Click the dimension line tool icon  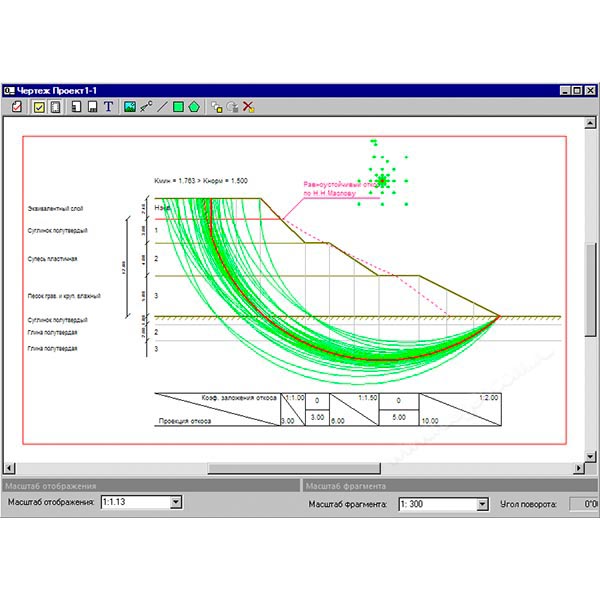(x=146, y=107)
